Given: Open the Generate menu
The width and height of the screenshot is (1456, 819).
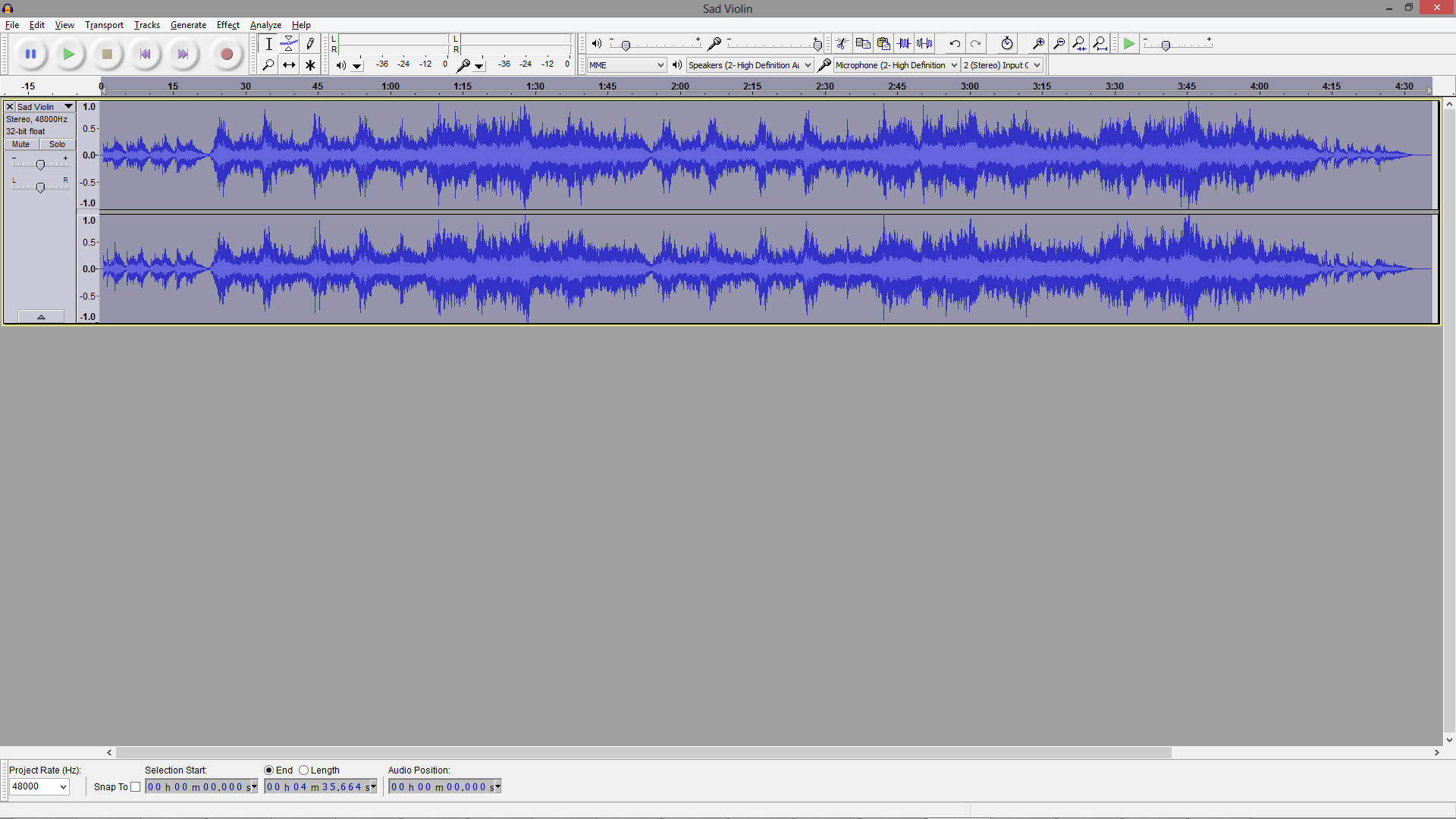Looking at the screenshot, I should coord(188,25).
